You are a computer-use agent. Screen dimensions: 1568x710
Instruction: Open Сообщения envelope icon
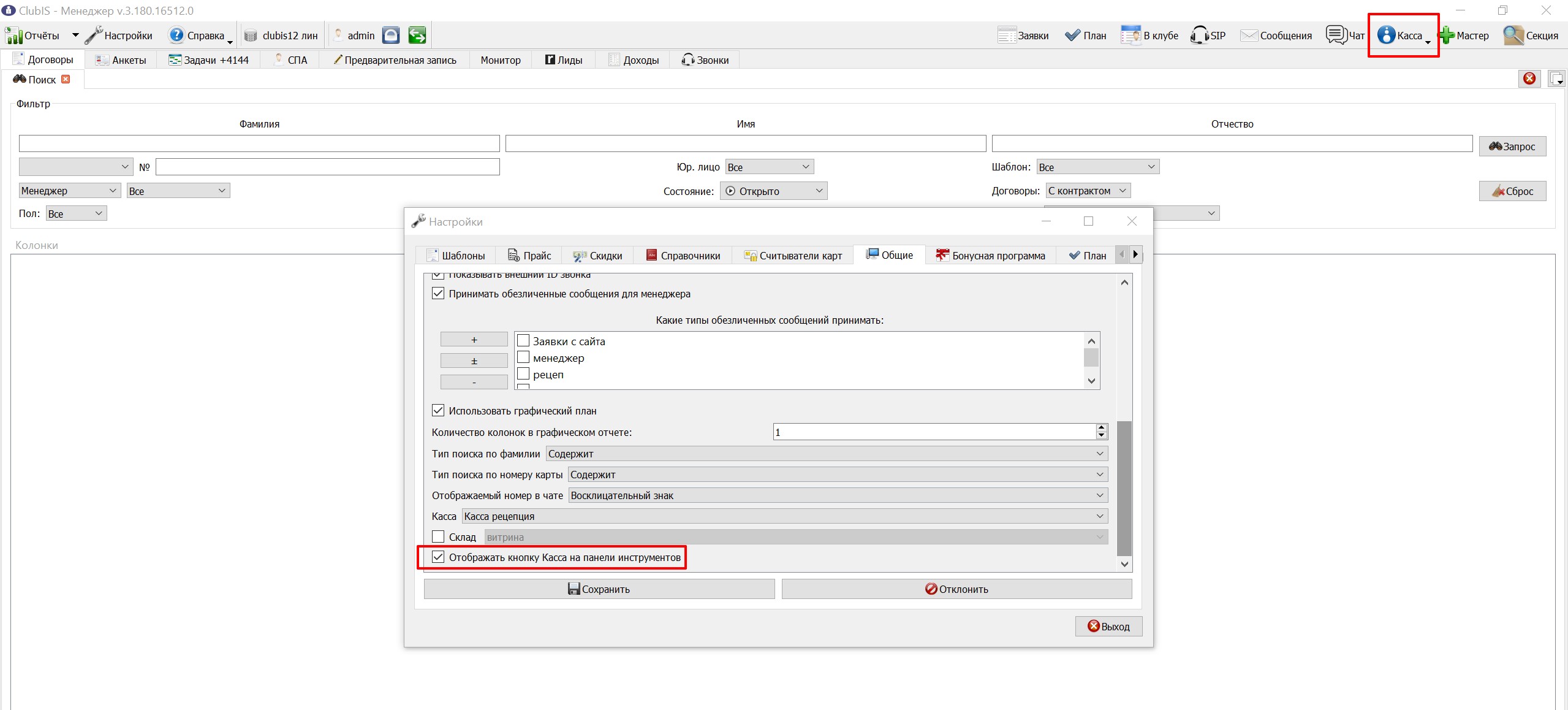click(x=1248, y=36)
